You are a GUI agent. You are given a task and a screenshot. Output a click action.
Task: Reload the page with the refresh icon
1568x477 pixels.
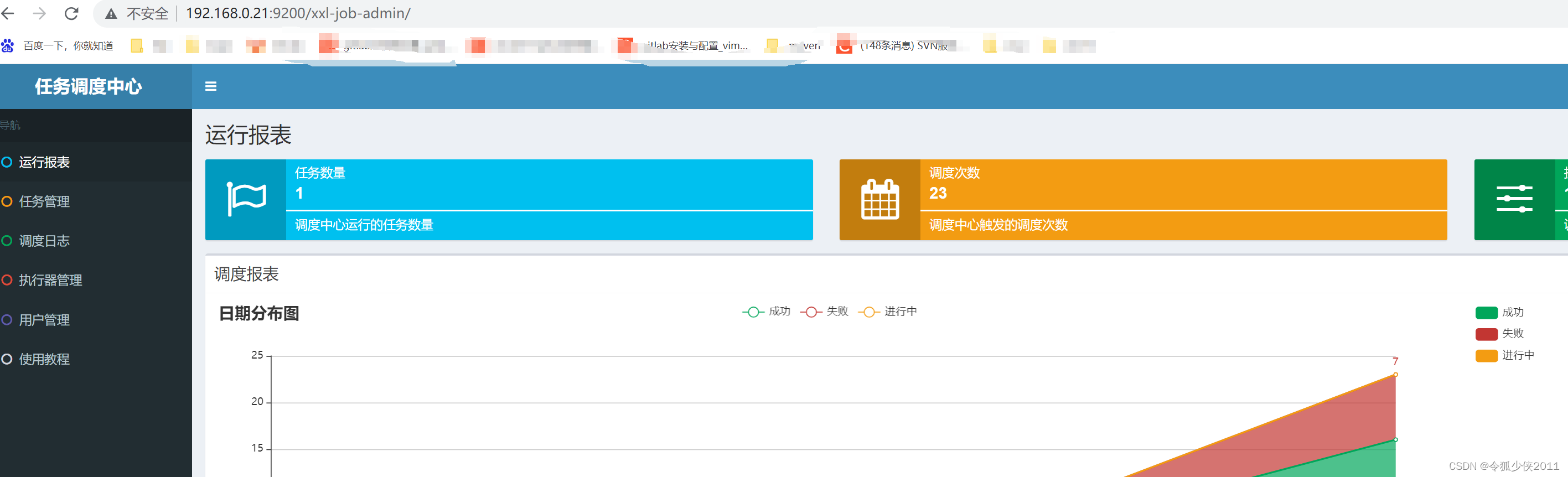[72, 13]
